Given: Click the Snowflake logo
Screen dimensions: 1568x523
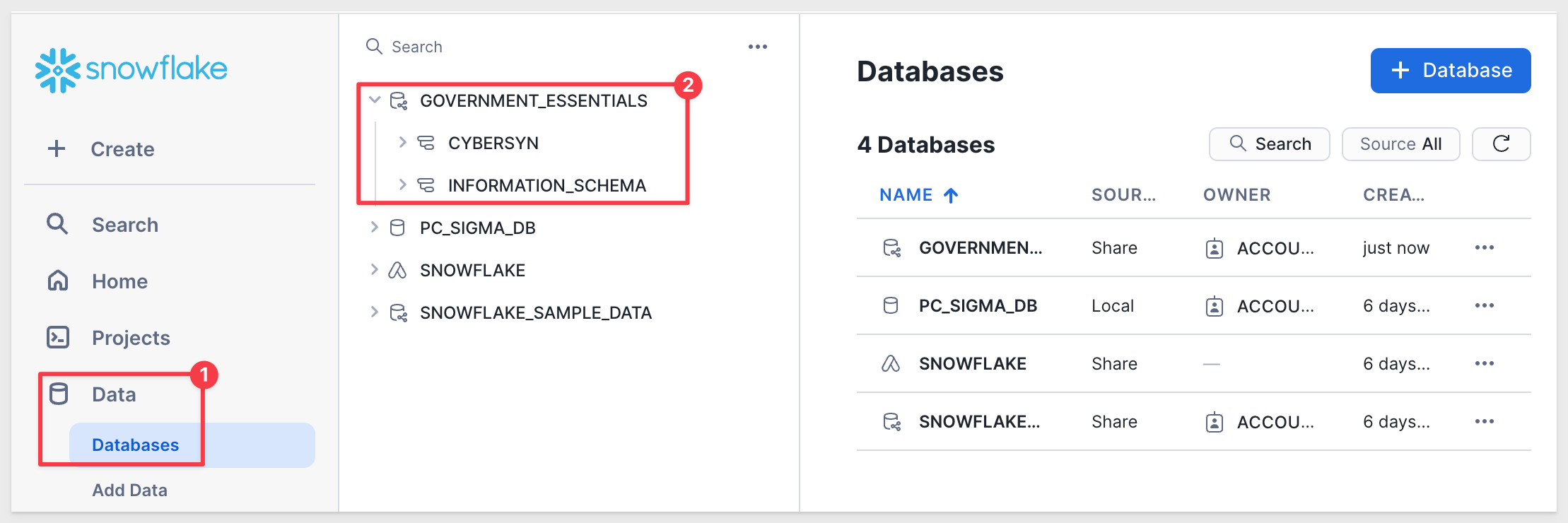Looking at the screenshot, I should (131, 70).
